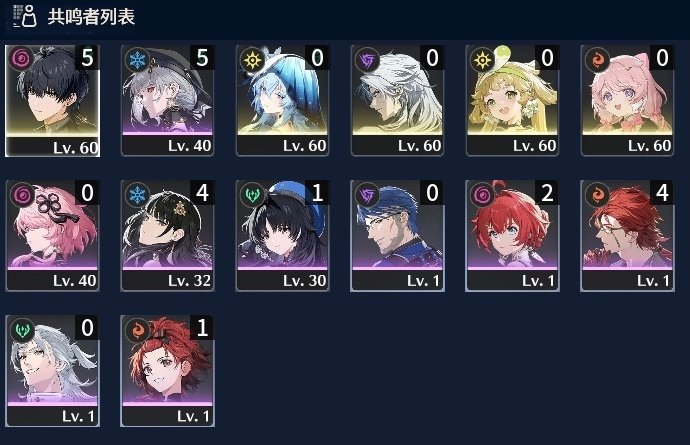Select the blue-haired man with glasses, Lv. 1

point(397,236)
